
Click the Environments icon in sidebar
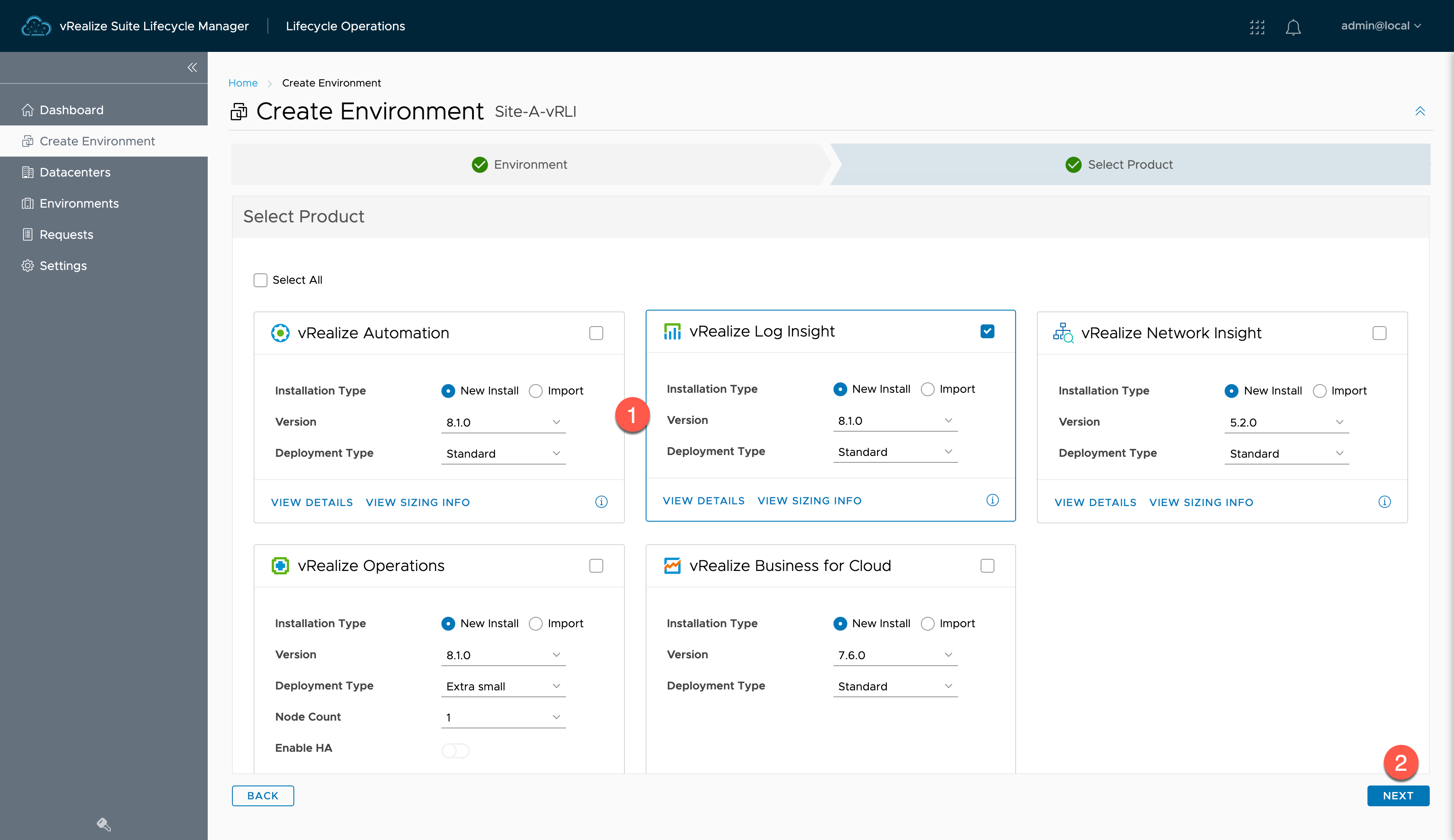27,203
